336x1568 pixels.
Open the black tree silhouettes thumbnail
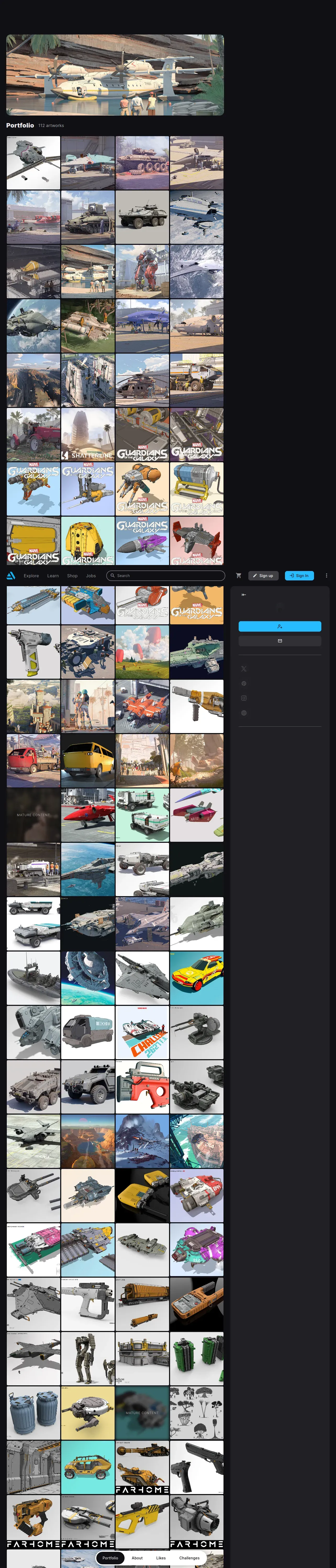[196, 1413]
